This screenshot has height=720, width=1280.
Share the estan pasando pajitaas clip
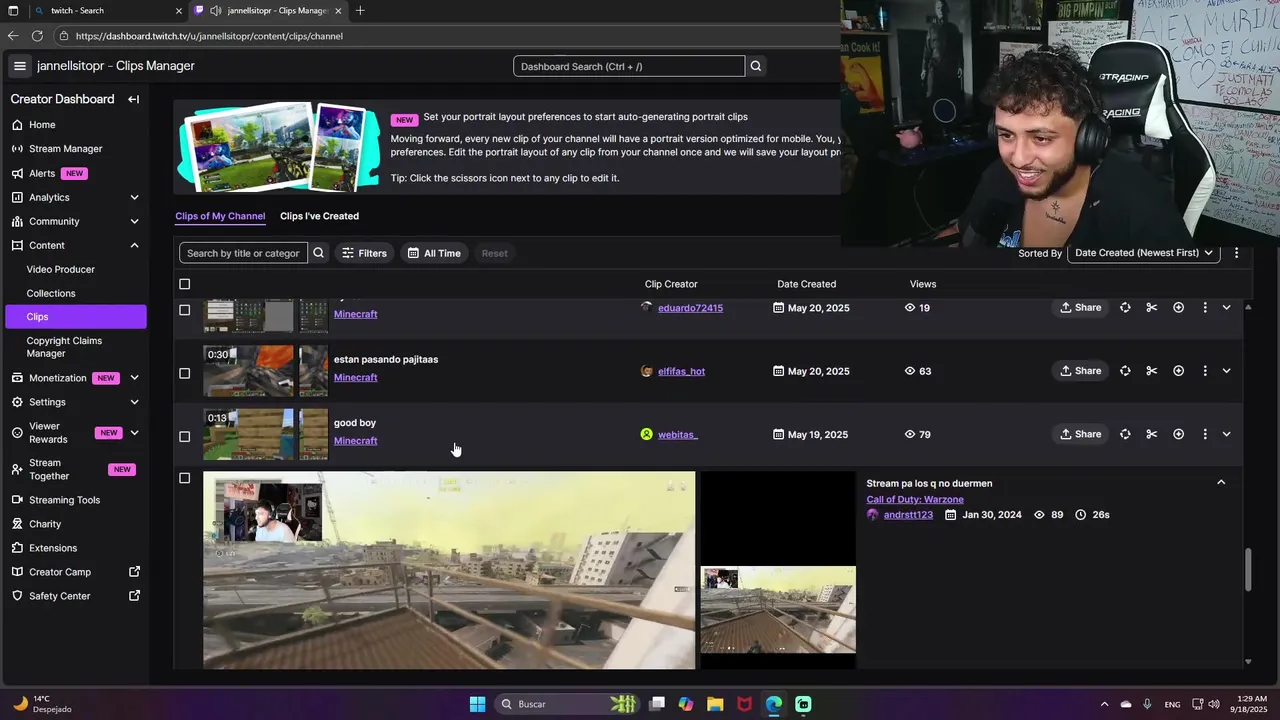click(1080, 371)
